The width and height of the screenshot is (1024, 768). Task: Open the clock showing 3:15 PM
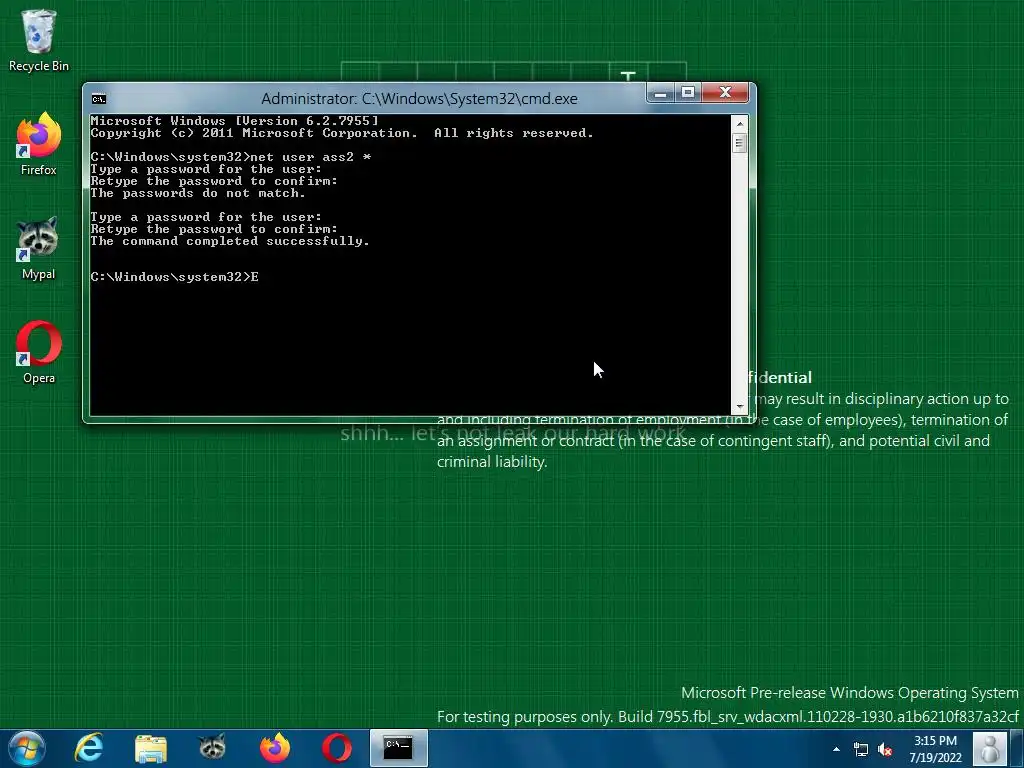coord(935,741)
